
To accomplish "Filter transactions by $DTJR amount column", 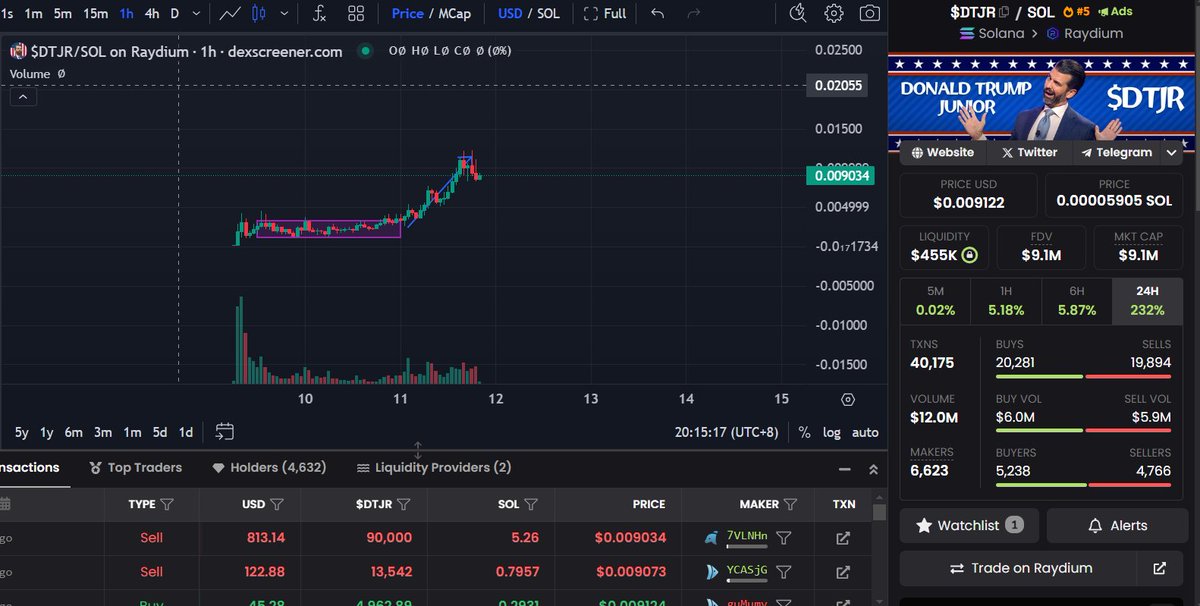I will coord(403,504).
